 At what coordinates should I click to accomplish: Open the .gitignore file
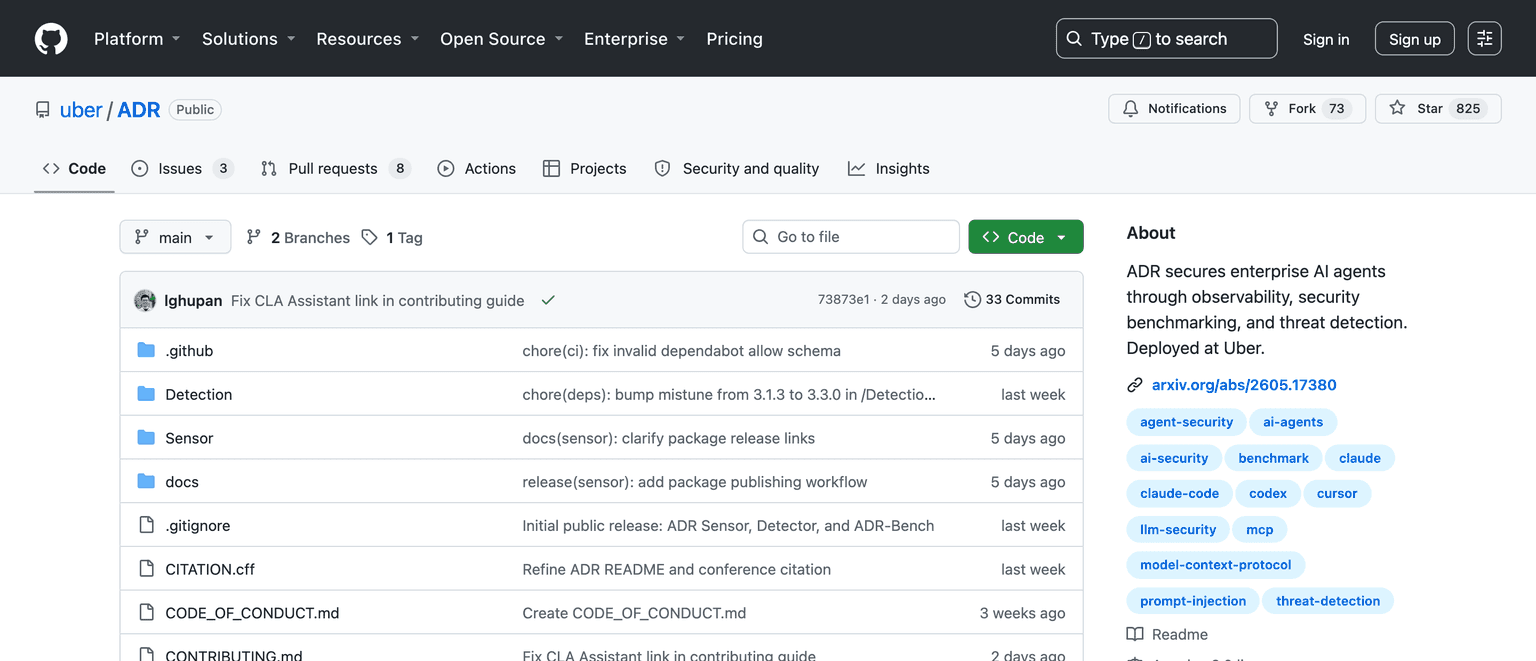pyautogui.click(x=197, y=525)
